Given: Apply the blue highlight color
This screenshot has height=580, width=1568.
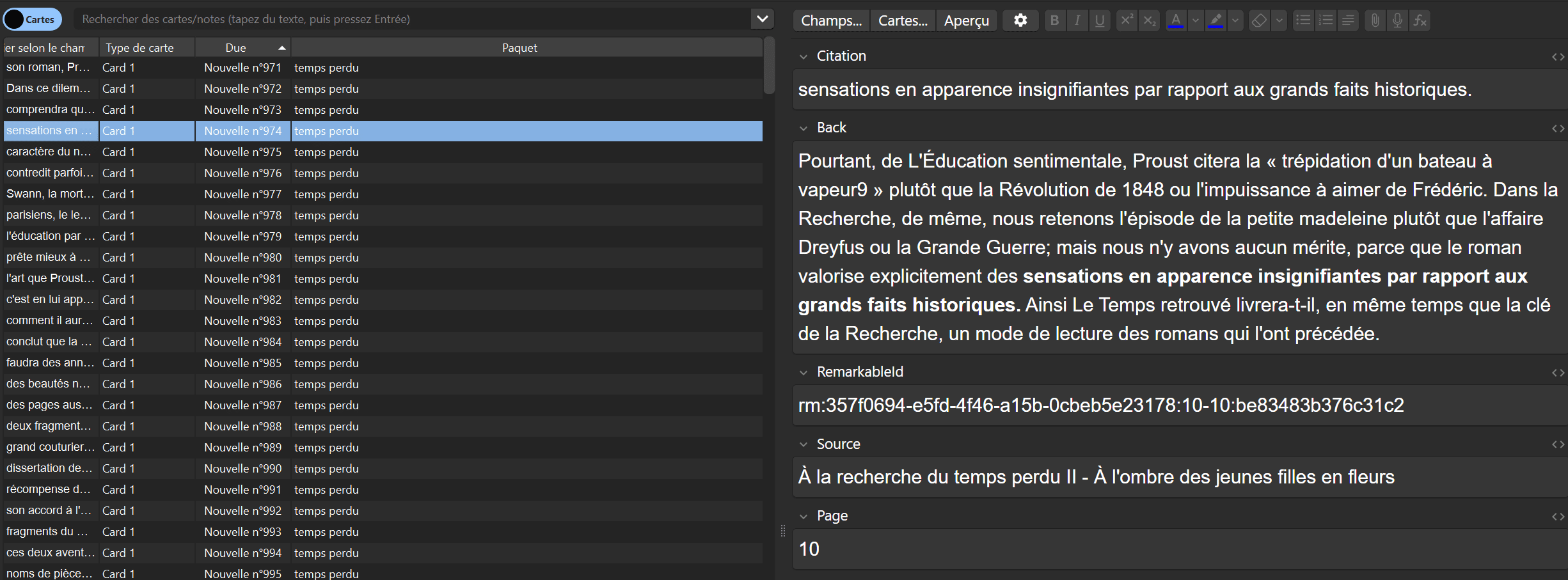Looking at the screenshot, I should 1216,20.
